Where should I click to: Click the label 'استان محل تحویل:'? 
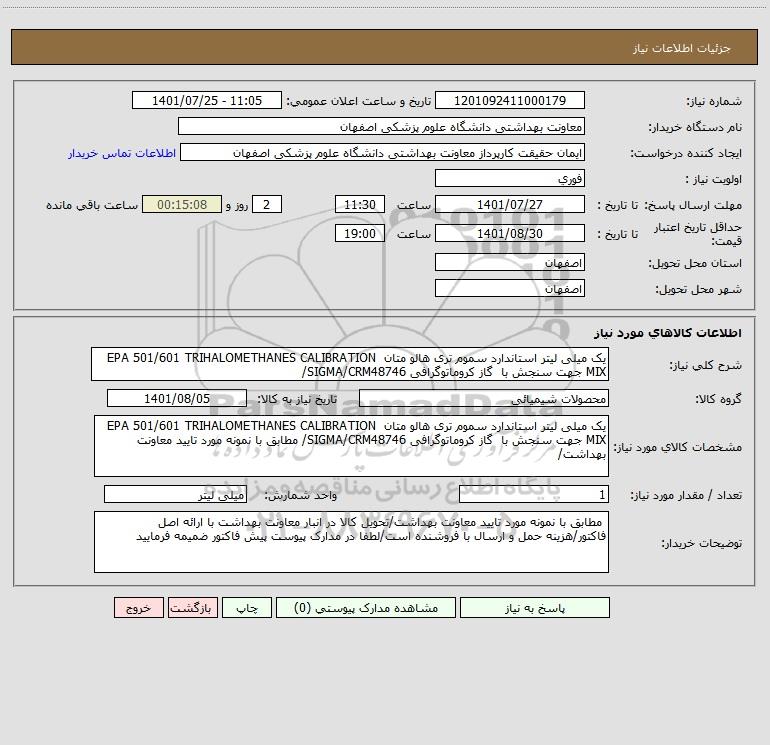pos(695,263)
